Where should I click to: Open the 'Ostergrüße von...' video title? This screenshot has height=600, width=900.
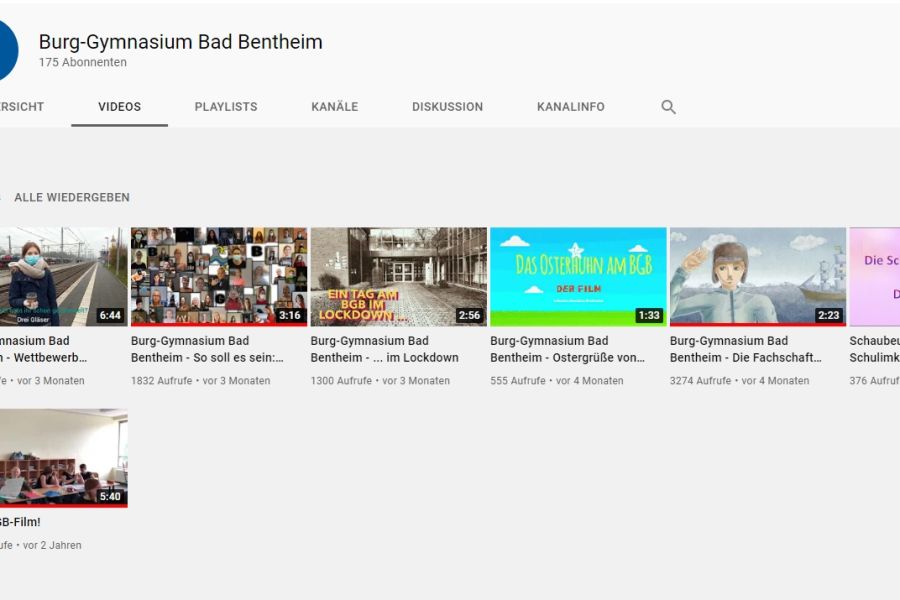[x=568, y=349]
